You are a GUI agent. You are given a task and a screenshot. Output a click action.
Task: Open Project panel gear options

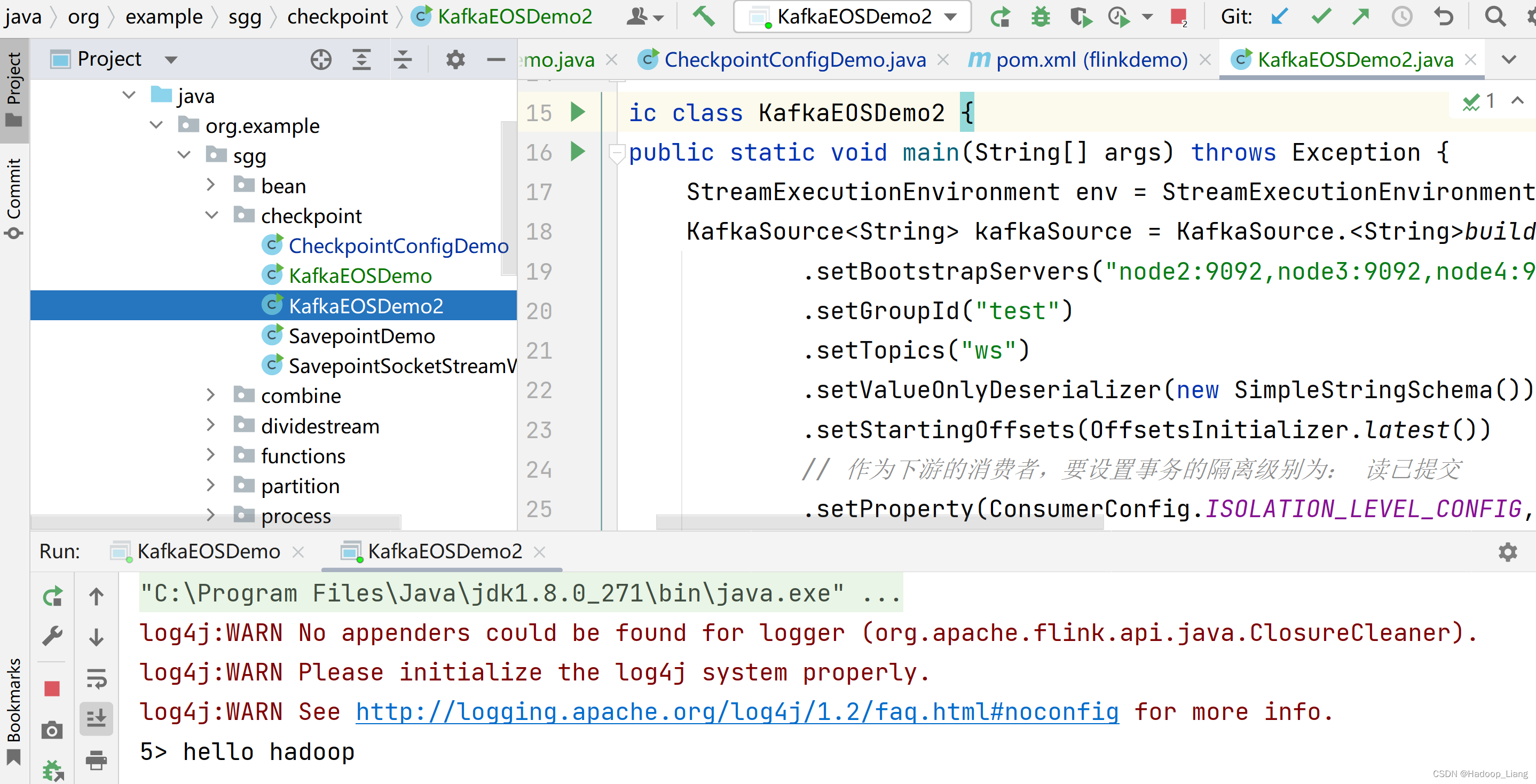(455, 59)
